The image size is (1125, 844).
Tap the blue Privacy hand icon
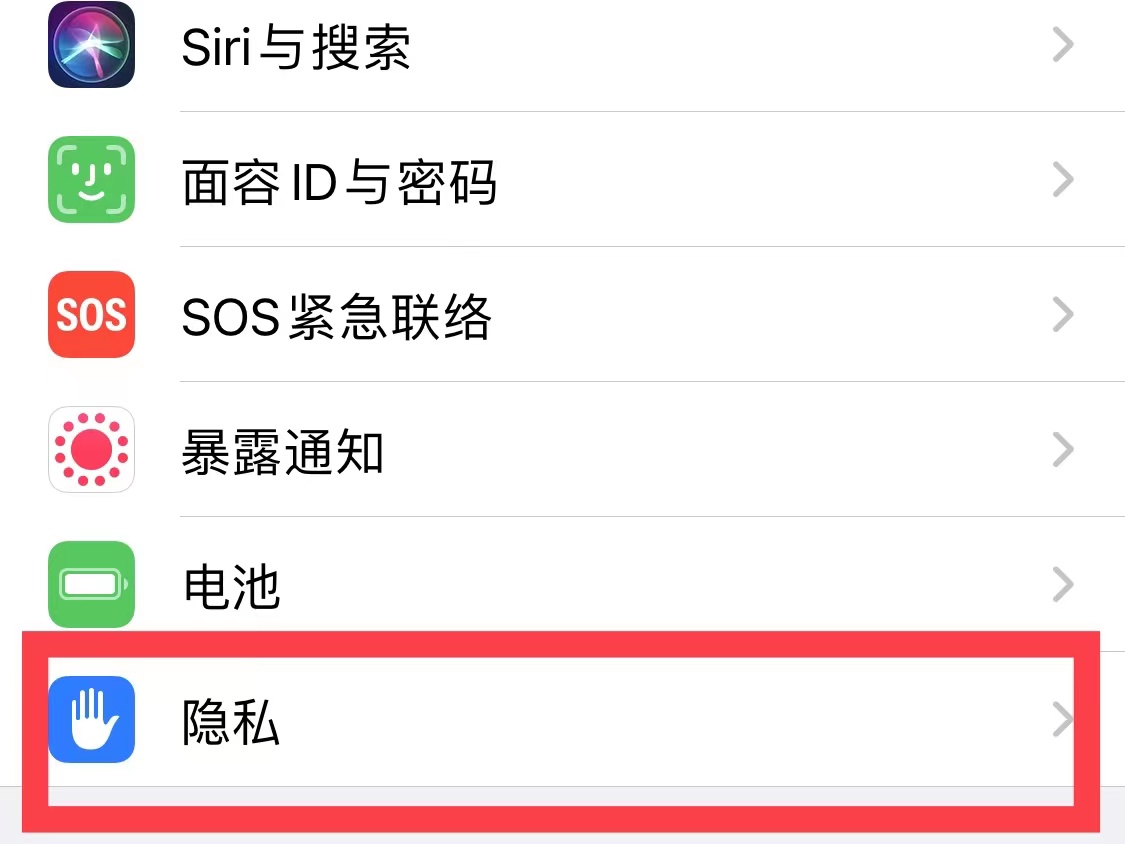91,719
